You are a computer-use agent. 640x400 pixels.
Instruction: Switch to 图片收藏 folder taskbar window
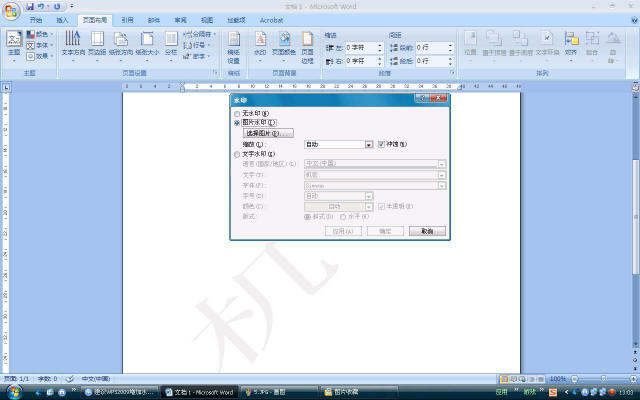pyautogui.click(x=359, y=392)
